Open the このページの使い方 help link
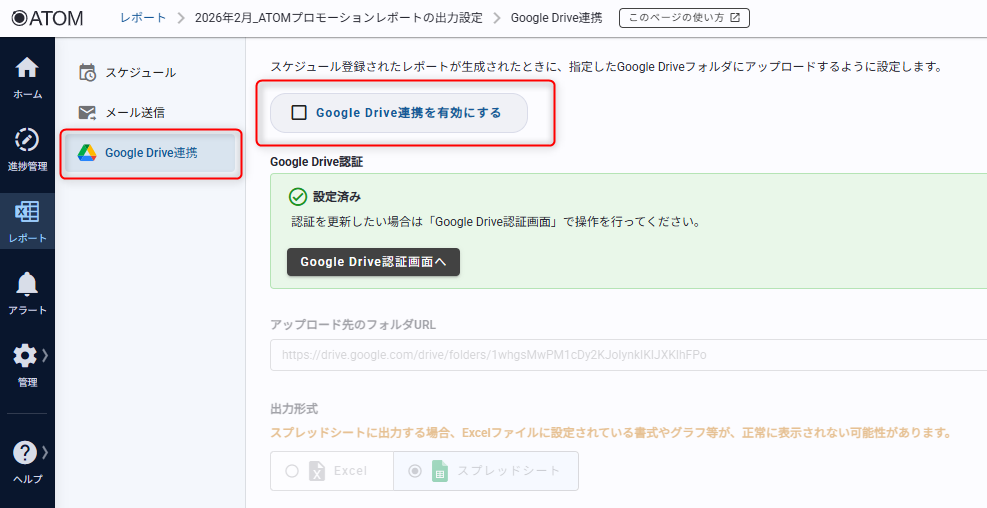The width and height of the screenshot is (987, 508). tap(684, 18)
